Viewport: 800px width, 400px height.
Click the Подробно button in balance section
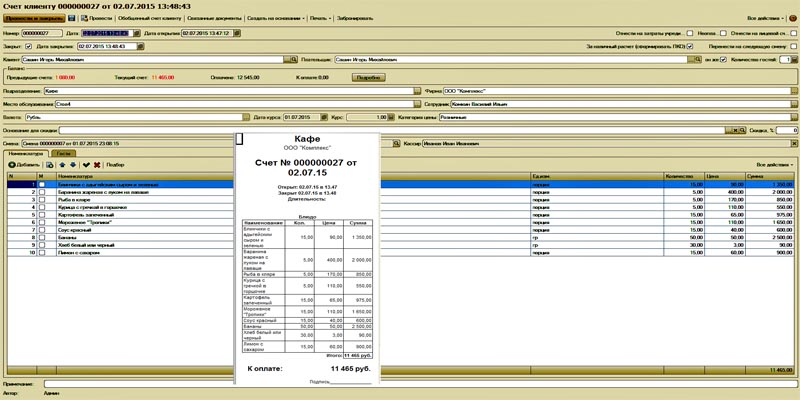pyautogui.click(x=368, y=76)
